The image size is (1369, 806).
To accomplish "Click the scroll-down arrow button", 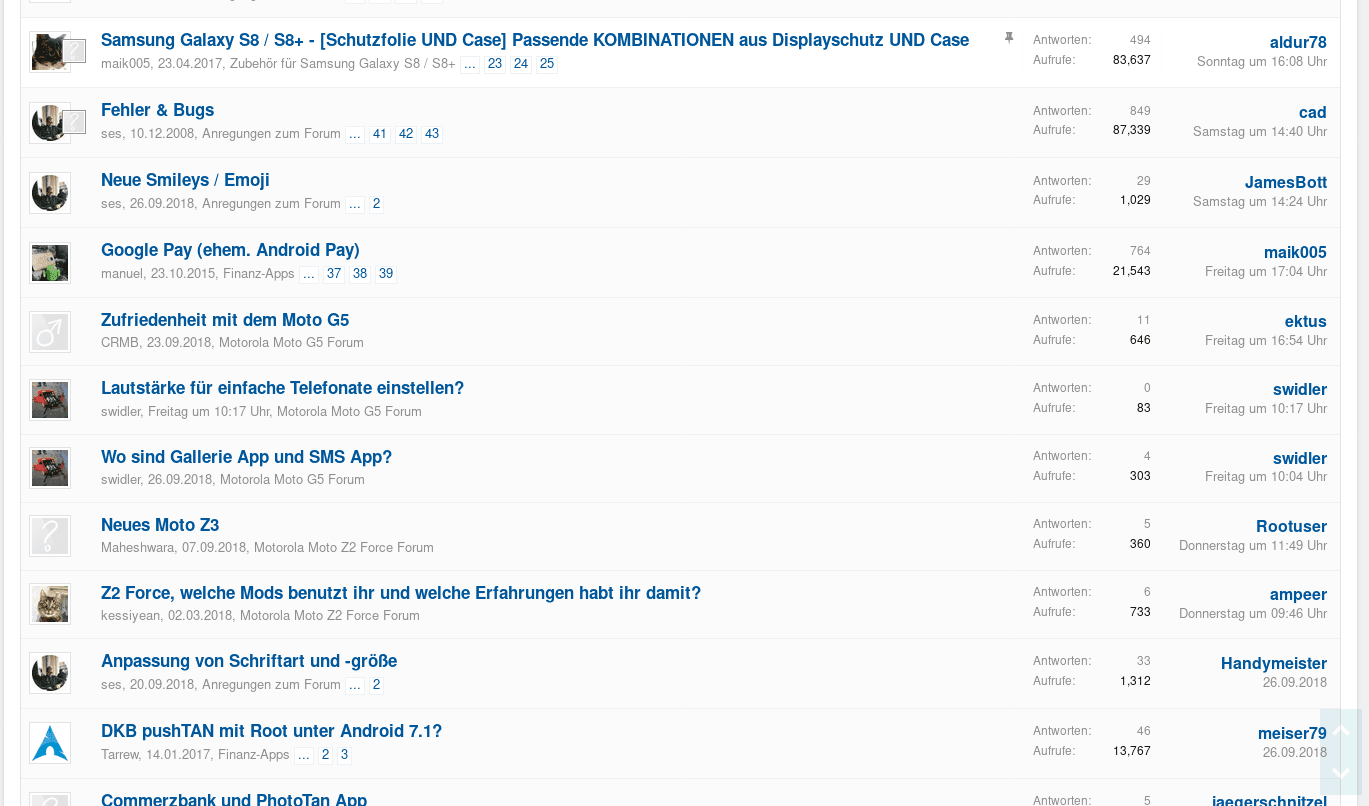I will click(1341, 773).
